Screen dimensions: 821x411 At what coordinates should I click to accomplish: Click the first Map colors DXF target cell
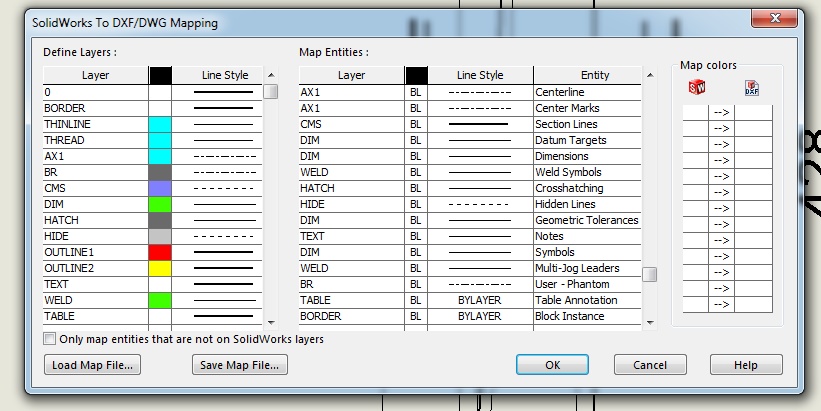753,113
